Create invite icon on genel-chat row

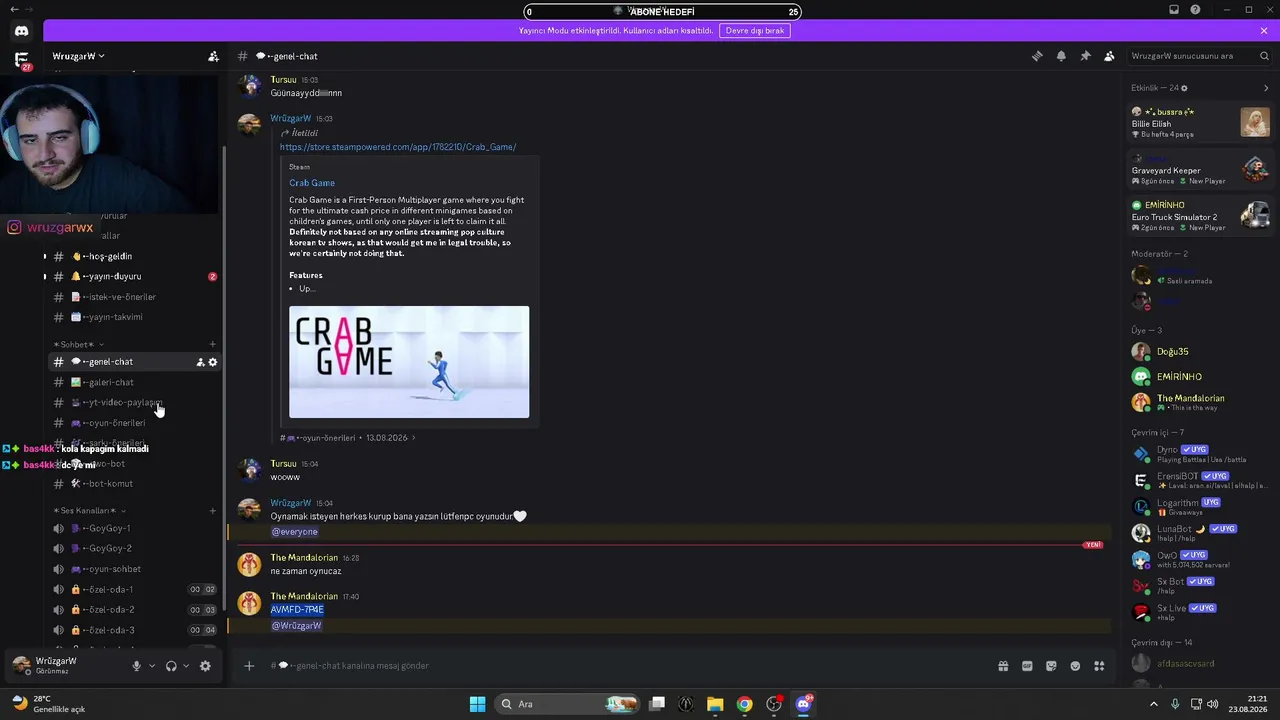pyautogui.click(x=200, y=362)
